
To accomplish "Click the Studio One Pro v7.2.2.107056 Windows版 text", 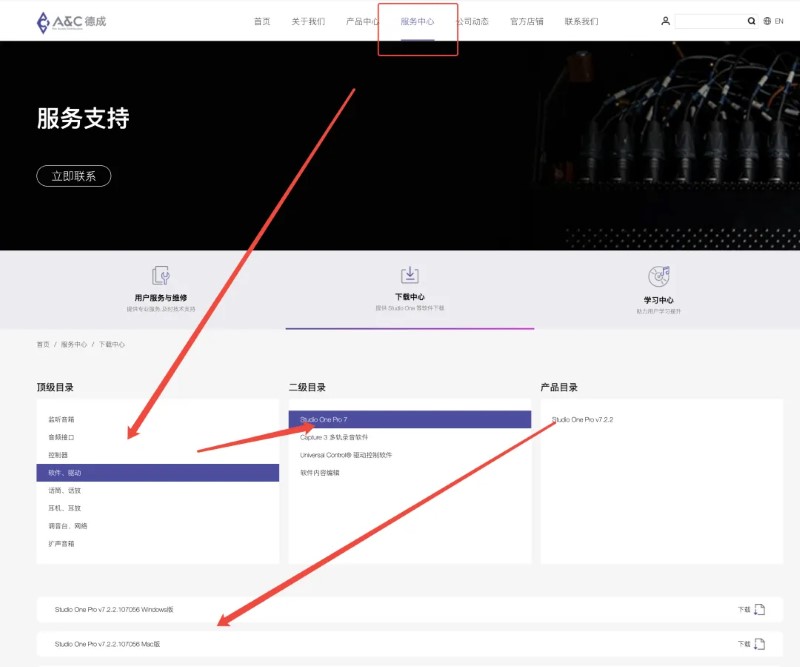I will click(114, 609).
